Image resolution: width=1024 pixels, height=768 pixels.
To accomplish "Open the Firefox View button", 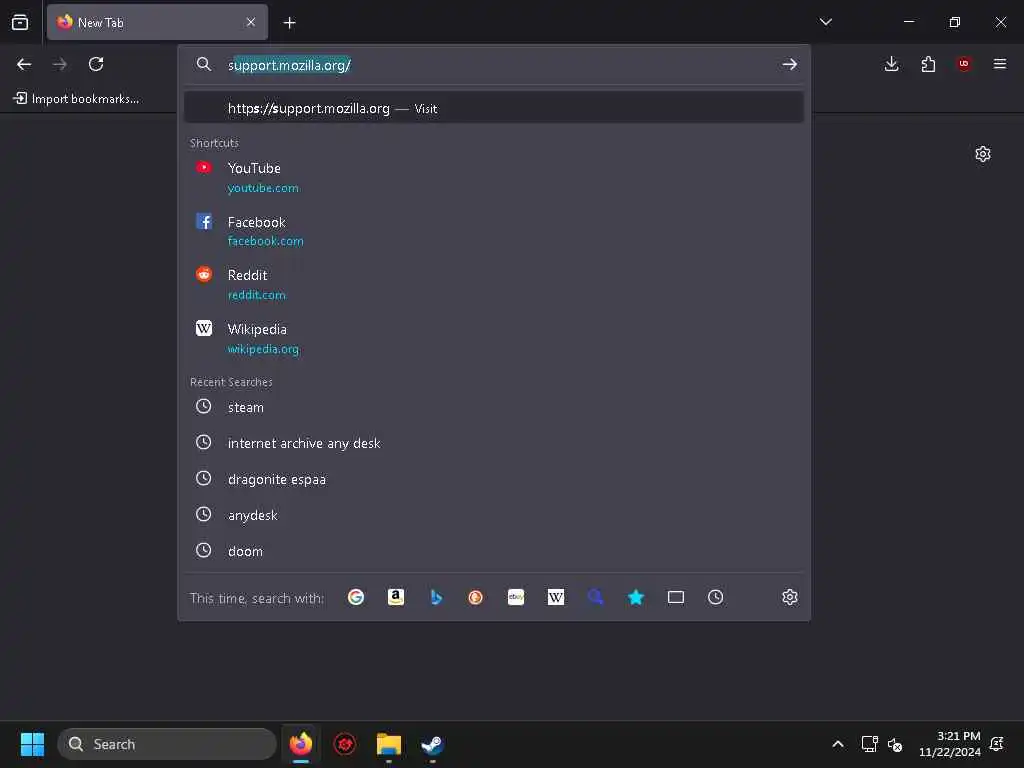I will [20, 22].
